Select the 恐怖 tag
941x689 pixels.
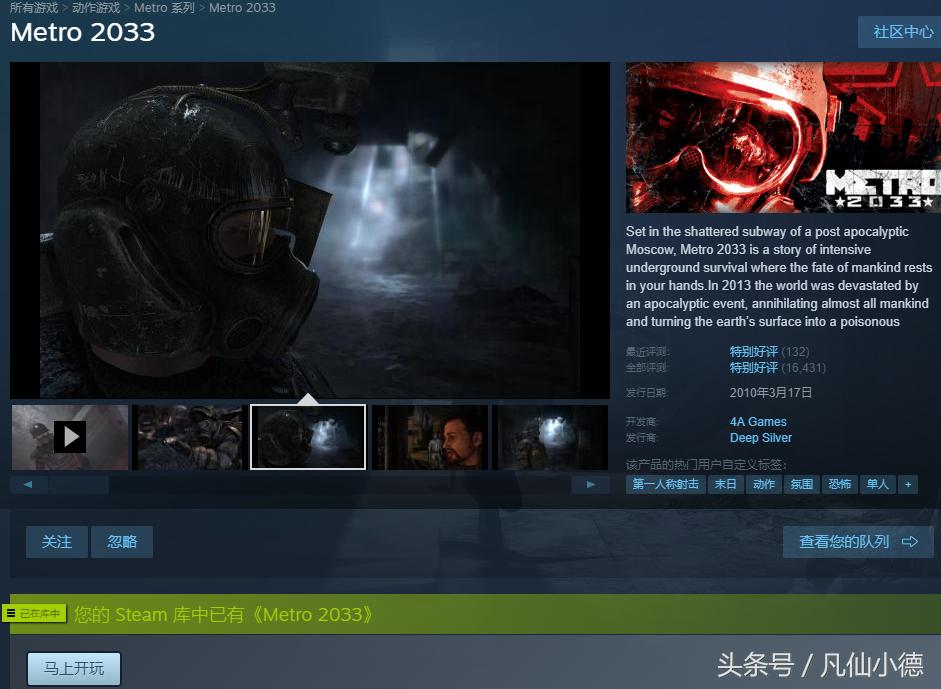pos(839,484)
